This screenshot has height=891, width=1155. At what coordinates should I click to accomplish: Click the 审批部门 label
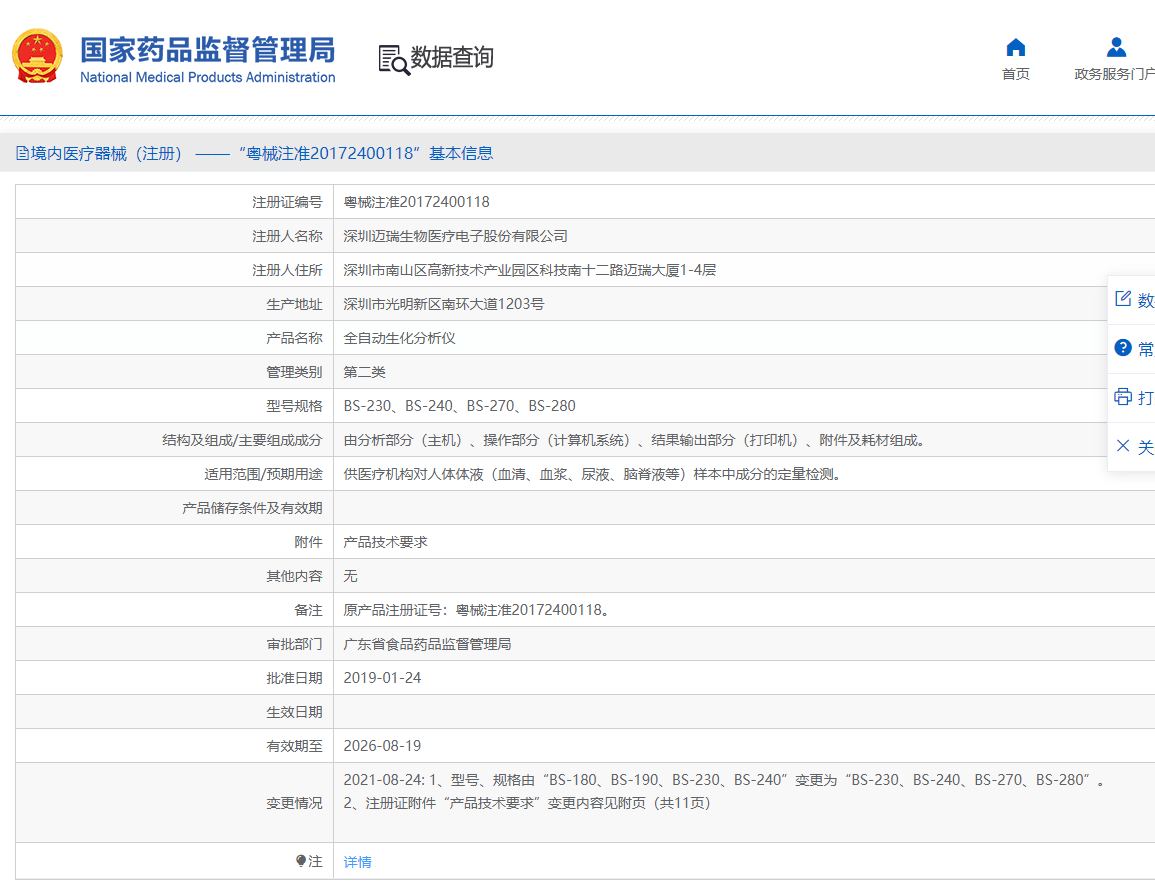pyautogui.click(x=294, y=644)
